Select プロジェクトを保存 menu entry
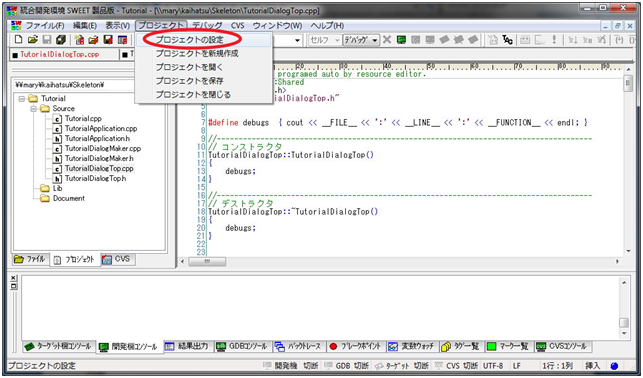The width and height of the screenshot is (643, 378). (x=204, y=81)
